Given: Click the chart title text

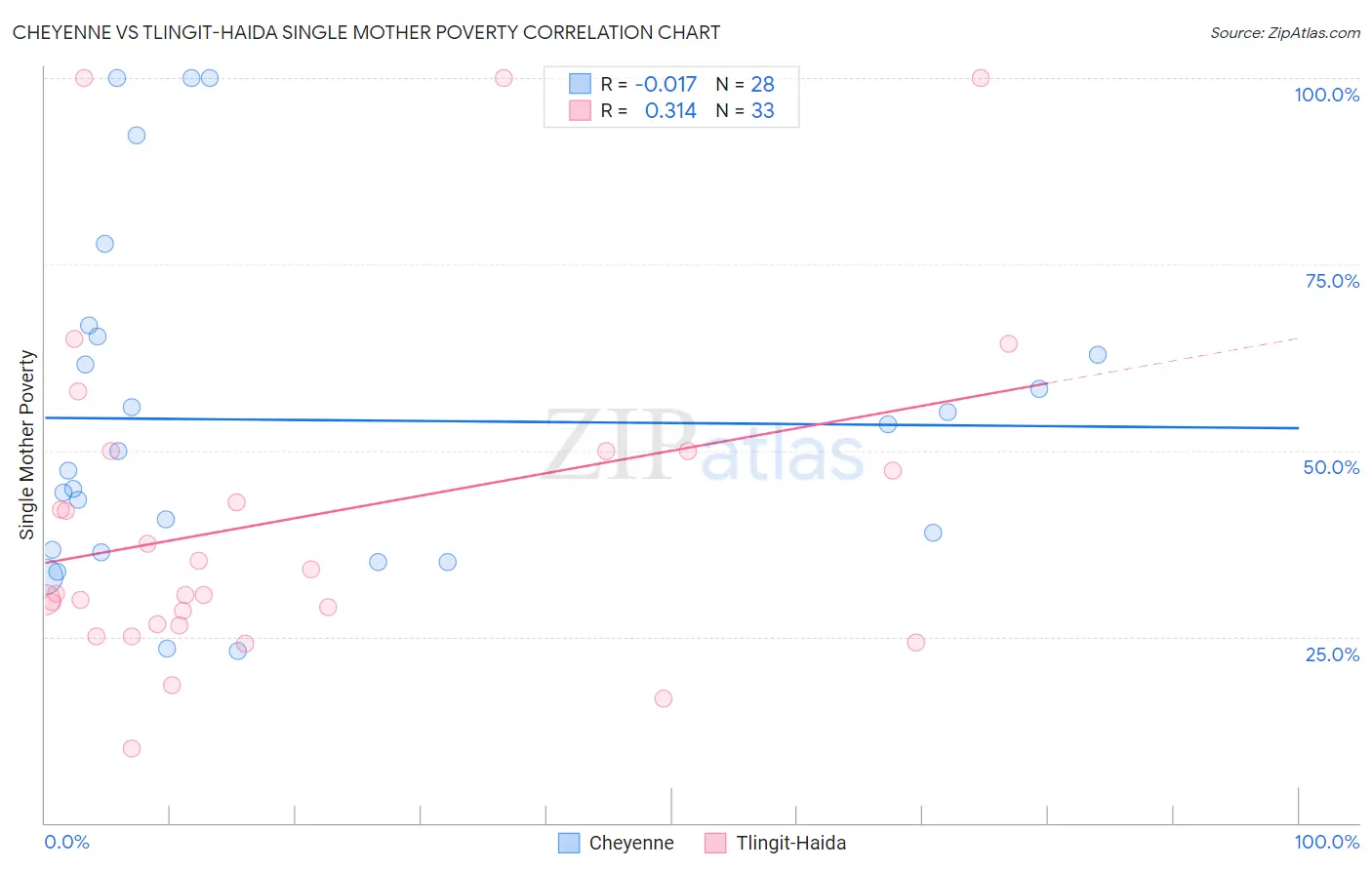Looking at the screenshot, I should point(366,32).
